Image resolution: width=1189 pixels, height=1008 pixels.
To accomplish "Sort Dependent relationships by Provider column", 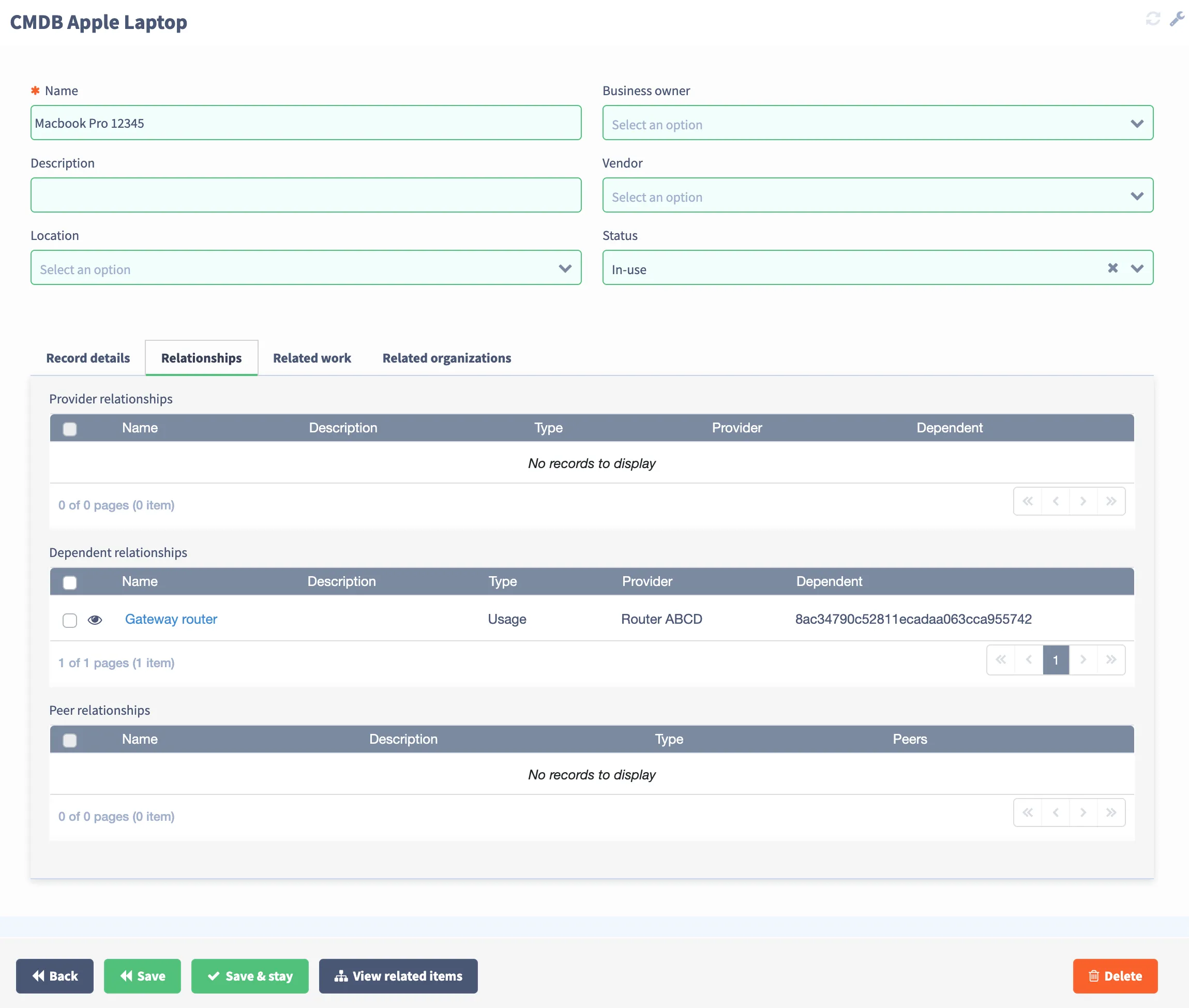I will (x=647, y=582).
